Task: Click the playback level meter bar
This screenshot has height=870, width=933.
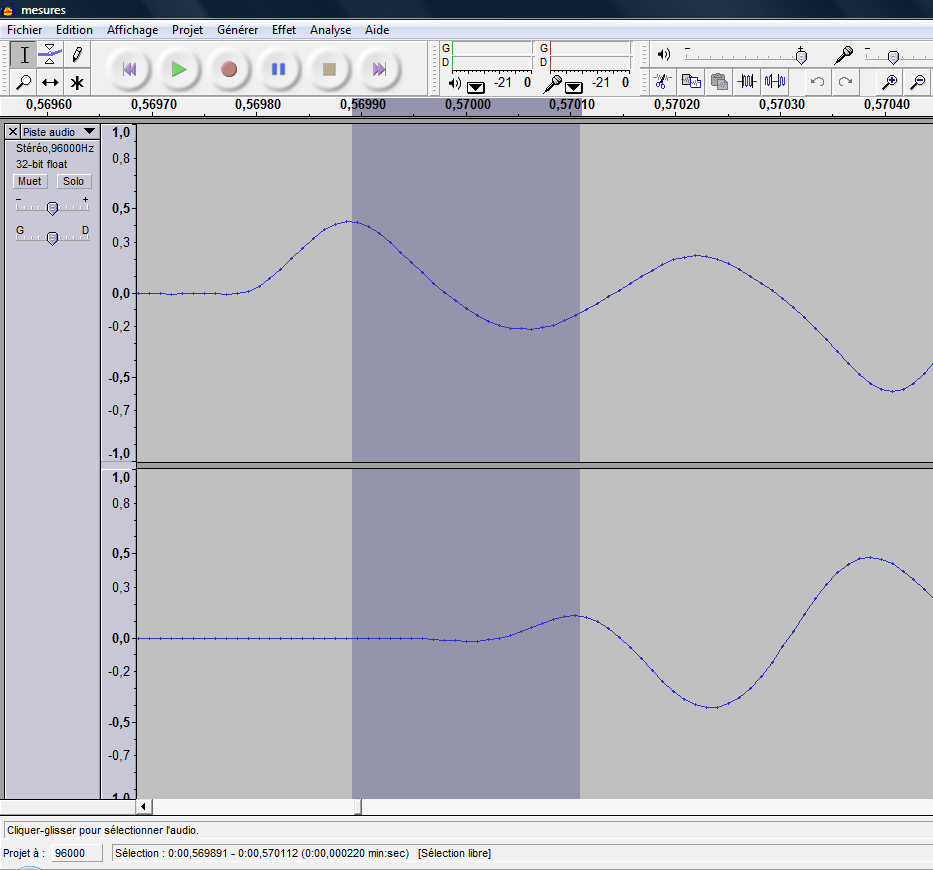Action: click(x=492, y=56)
